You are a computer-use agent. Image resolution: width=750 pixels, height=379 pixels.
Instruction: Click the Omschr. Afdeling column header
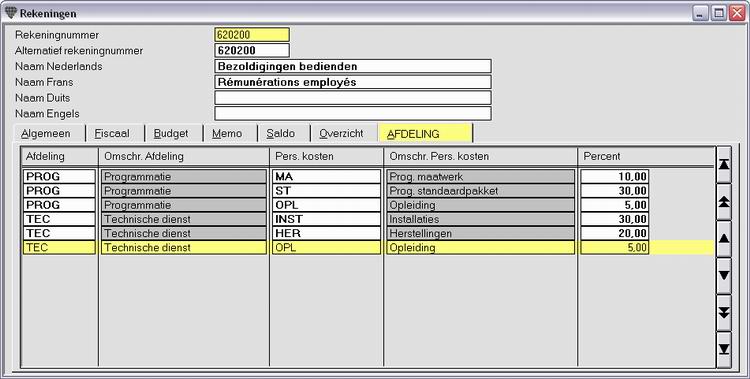(x=184, y=156)
